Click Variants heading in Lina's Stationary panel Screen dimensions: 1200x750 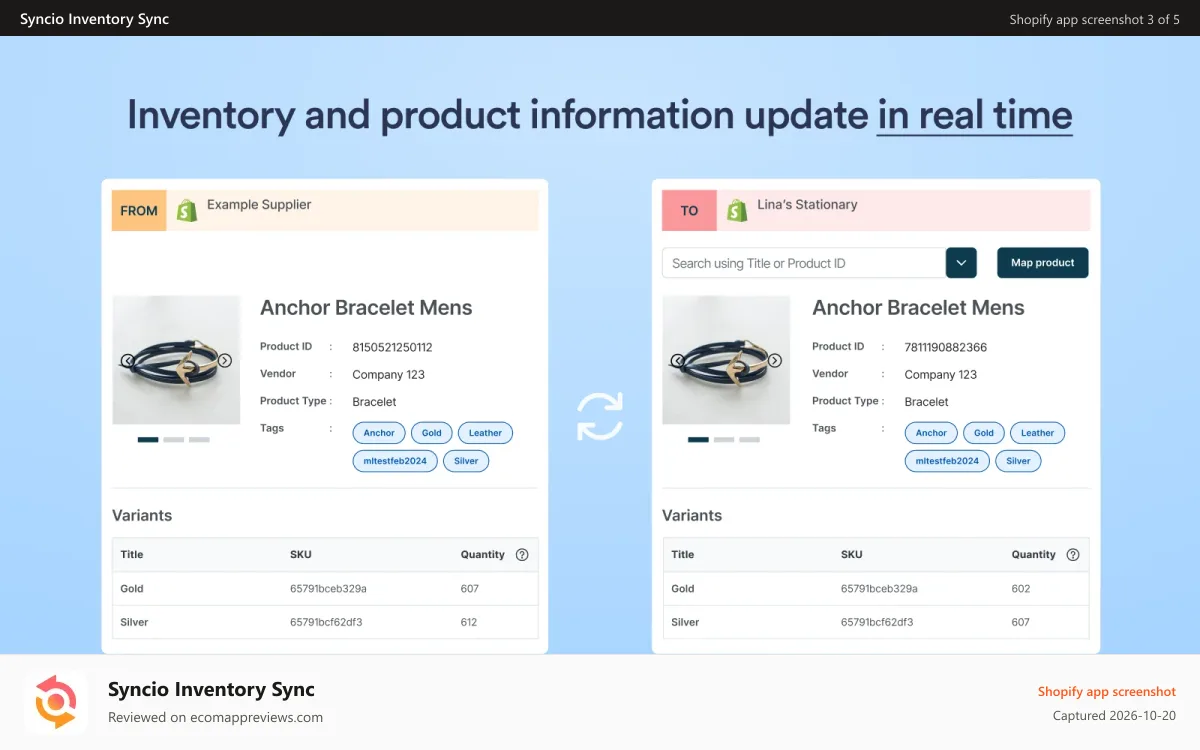(x=692, y=516)
